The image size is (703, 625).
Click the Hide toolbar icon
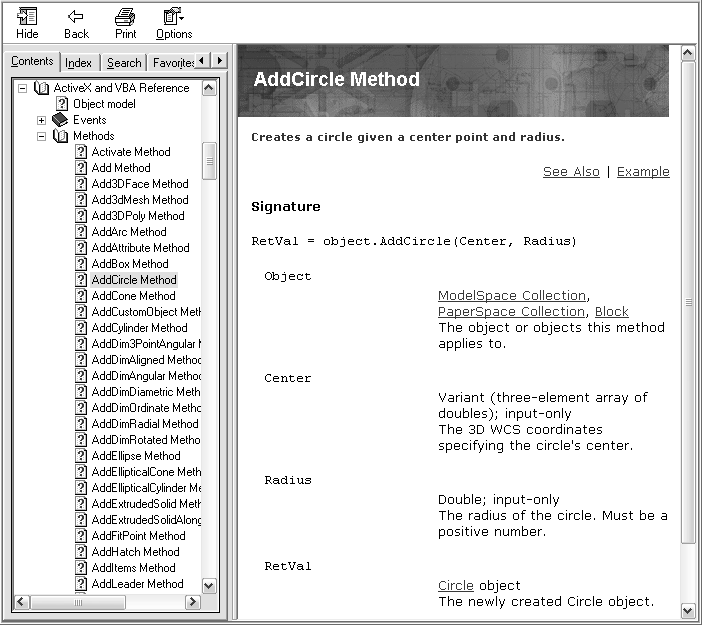27,17
